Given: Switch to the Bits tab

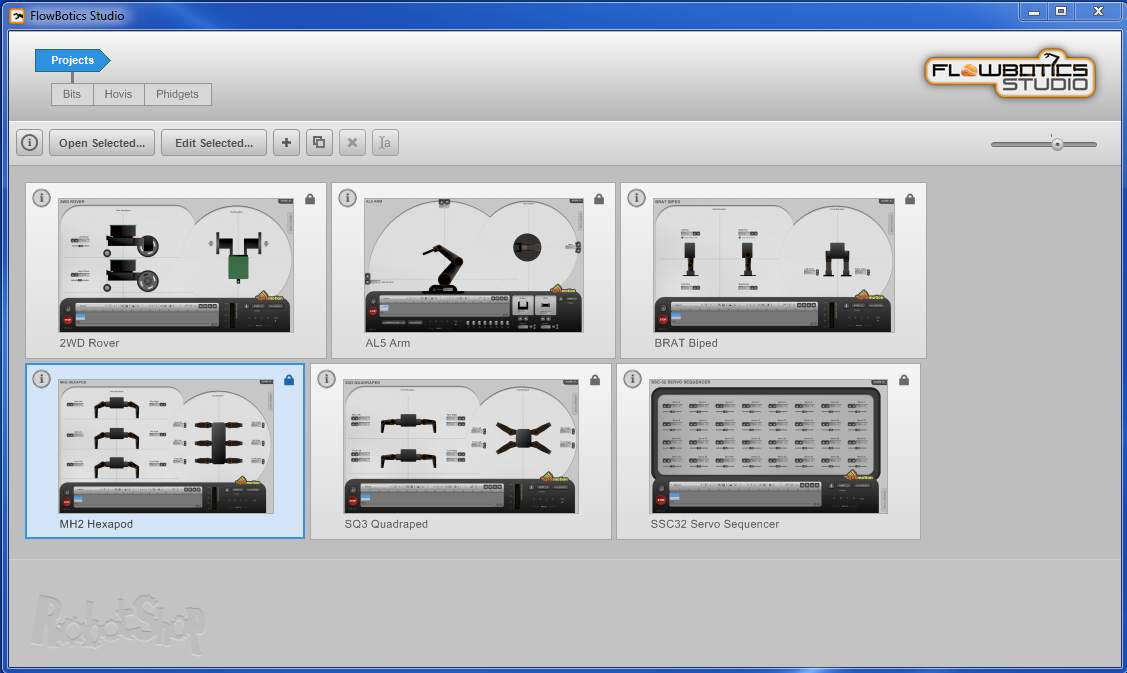Looking at the screenshot, I should click(x=71, y=94).
